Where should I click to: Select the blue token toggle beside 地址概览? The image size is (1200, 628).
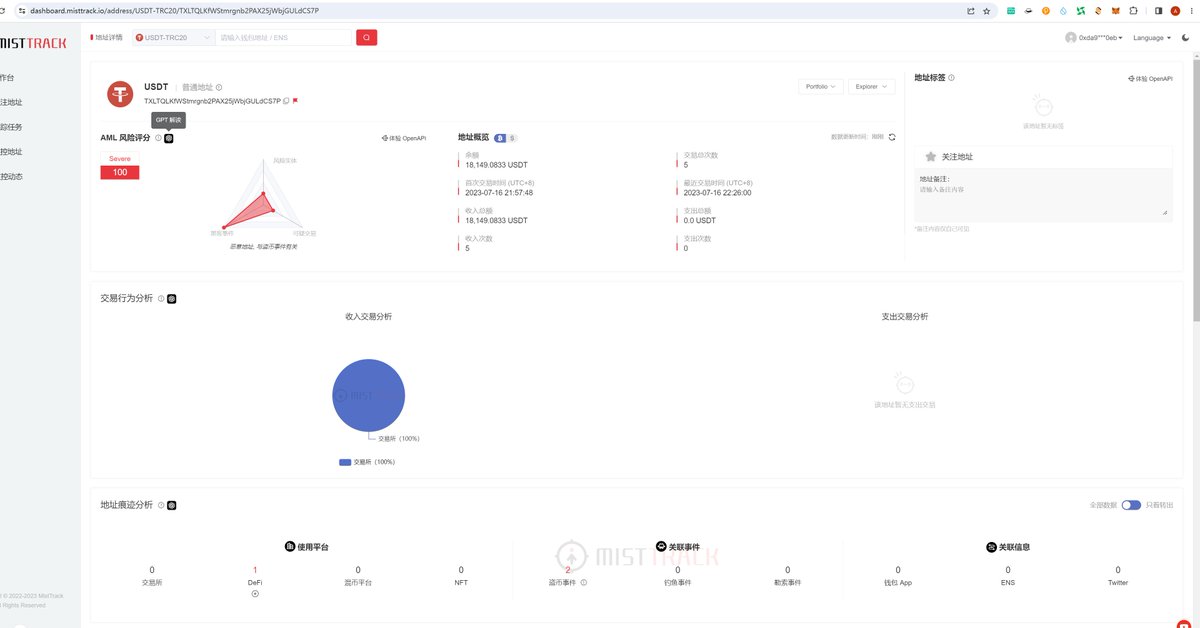500,138
